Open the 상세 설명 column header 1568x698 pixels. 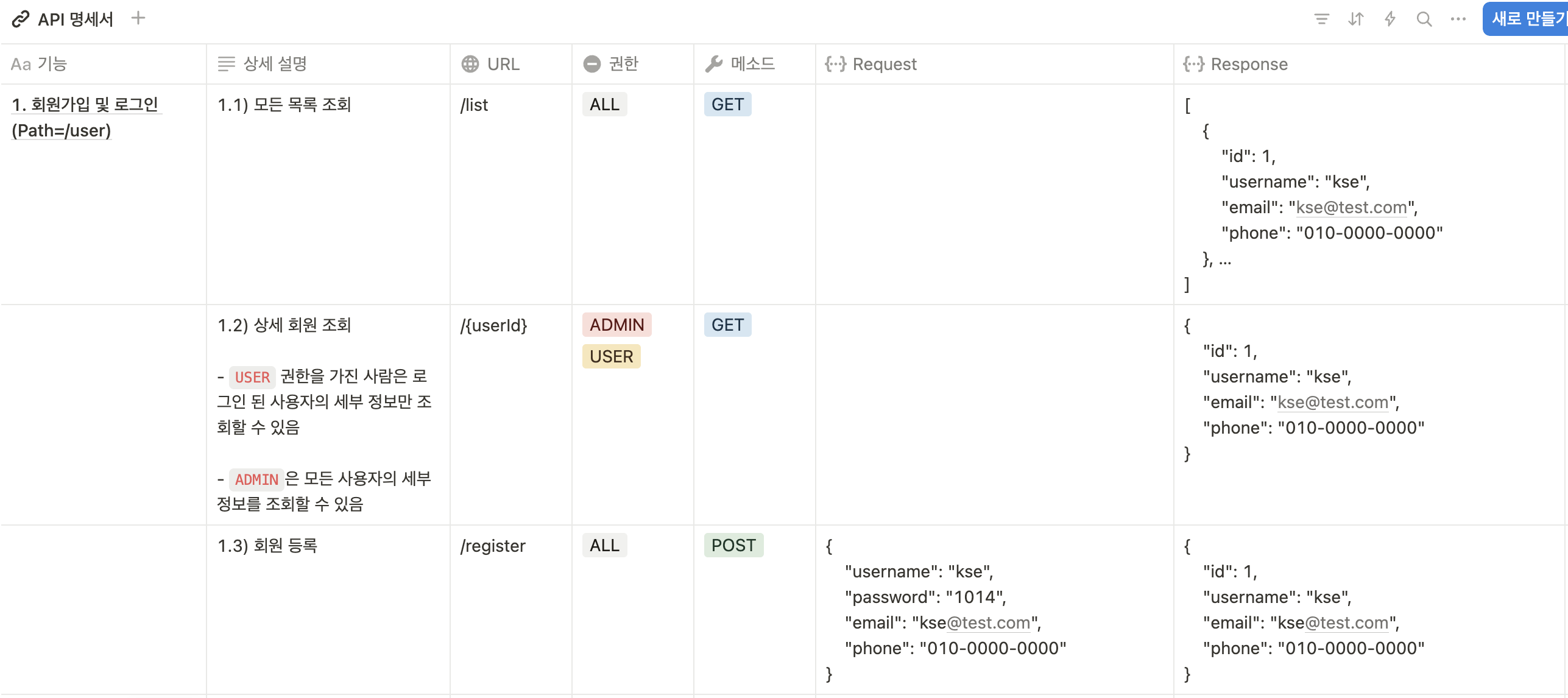[275, 64]
